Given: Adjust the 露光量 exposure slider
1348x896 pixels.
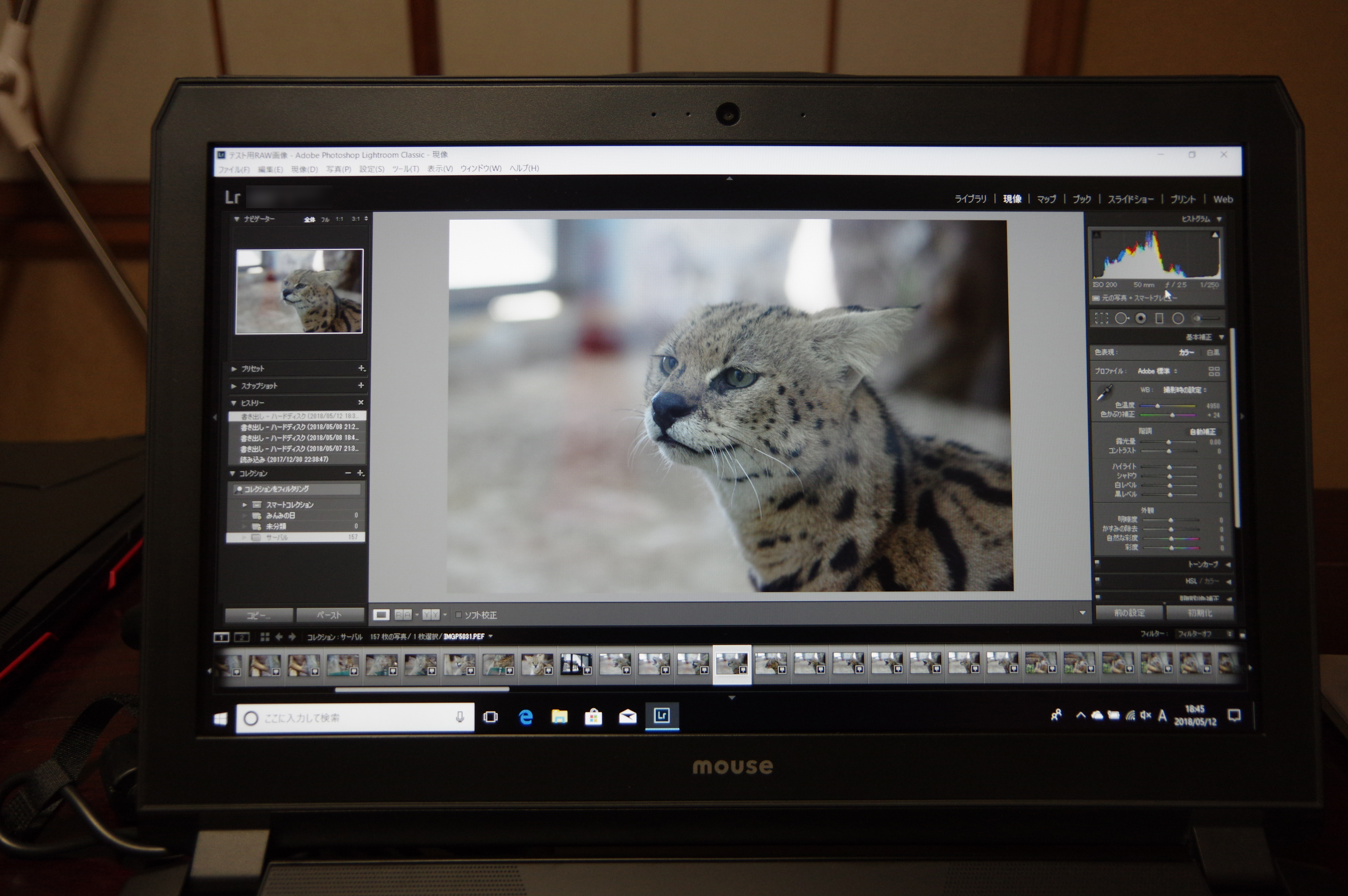Looking at the screenshot, I should click(1169, 442).
